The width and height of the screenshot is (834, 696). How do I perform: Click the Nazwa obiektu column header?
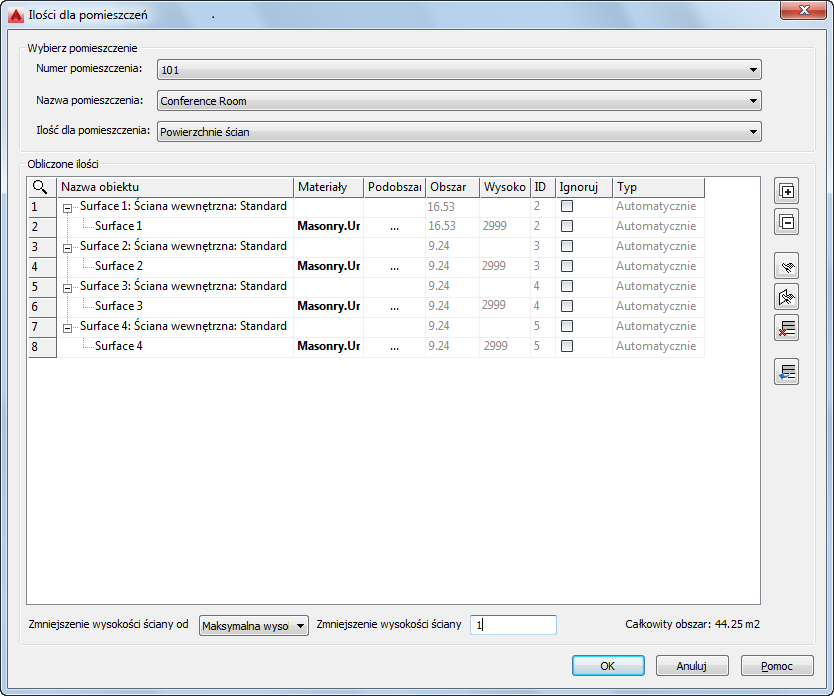[175, 187]
